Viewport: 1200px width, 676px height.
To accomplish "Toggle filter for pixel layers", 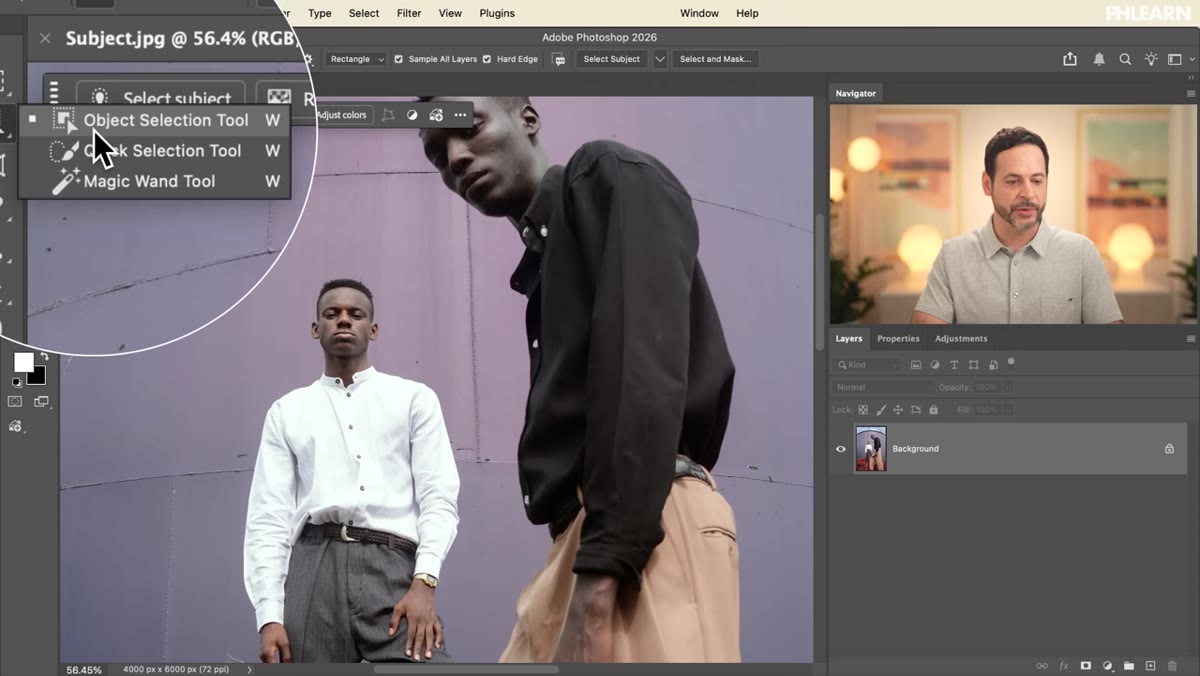I will pos(915,365).
